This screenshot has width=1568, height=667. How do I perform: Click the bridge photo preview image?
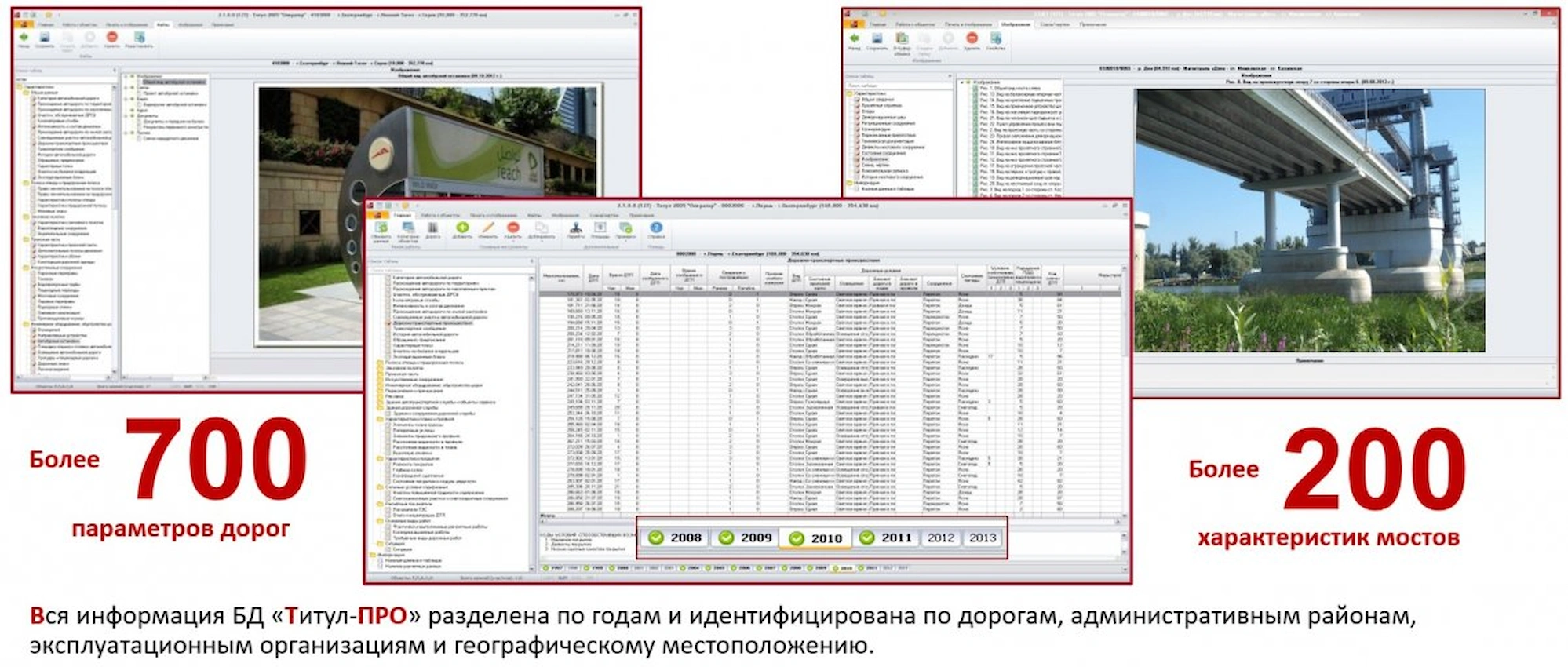[1309, 220]
